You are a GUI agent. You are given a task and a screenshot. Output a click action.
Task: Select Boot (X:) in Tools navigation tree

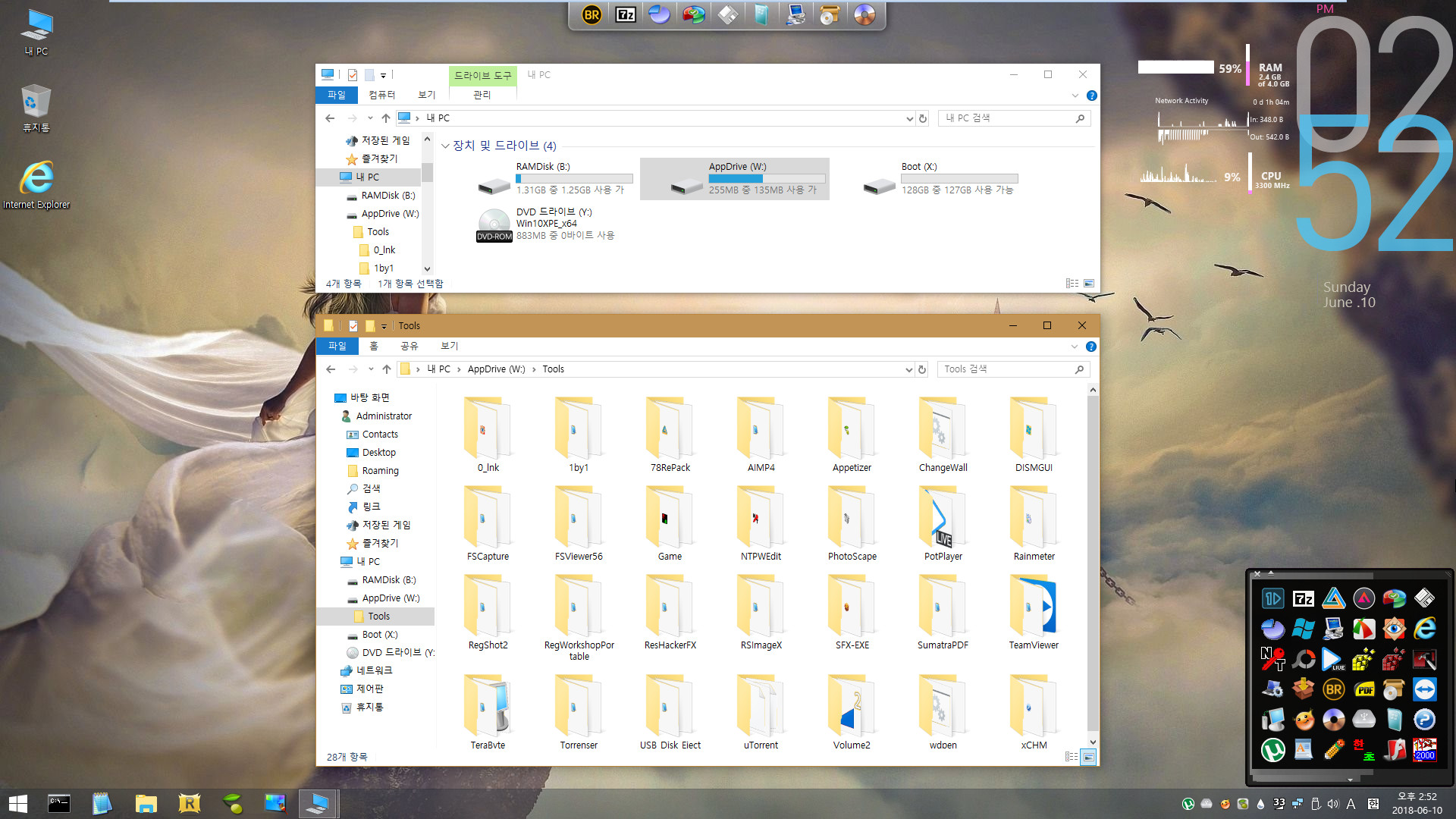[x=380, y=635]
